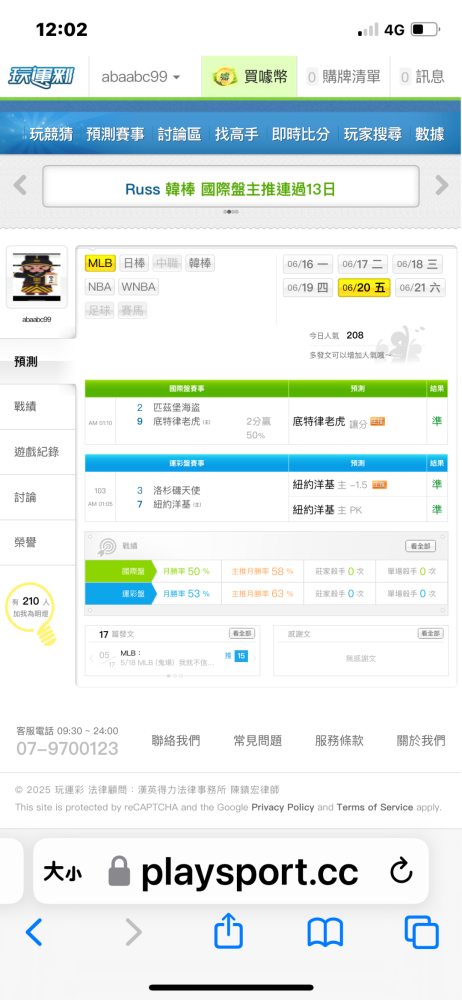Open 即時比分 live scores
462x1000 pixels.
pos(301,134)
